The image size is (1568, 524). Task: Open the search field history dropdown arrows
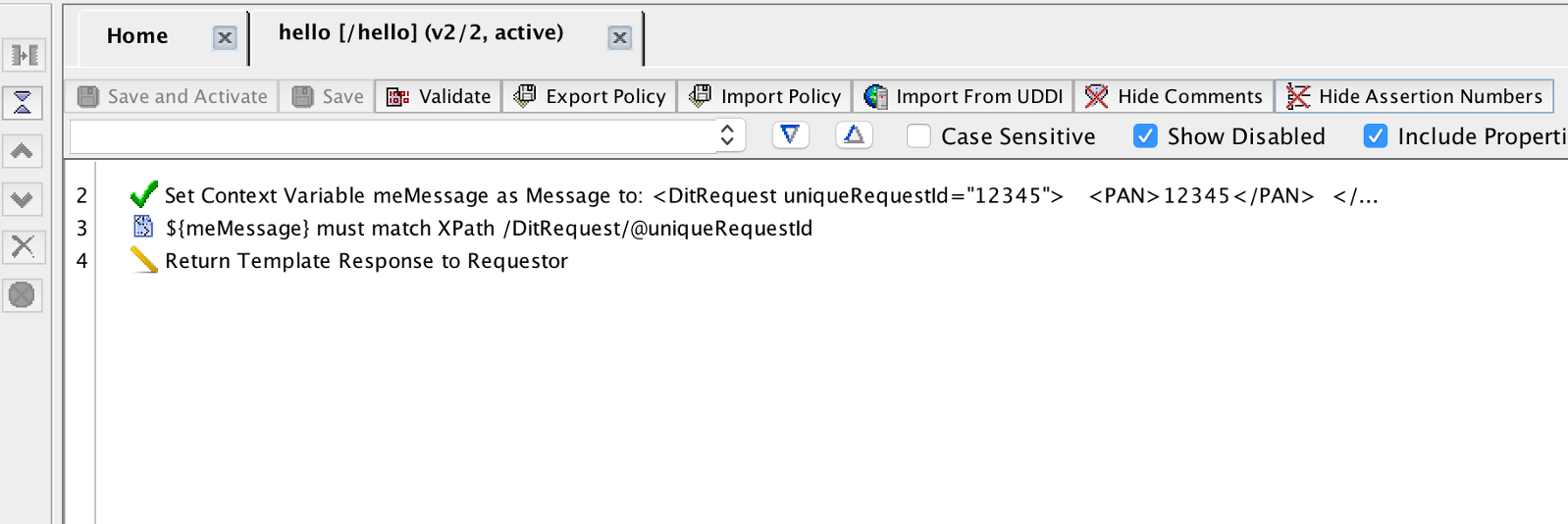[x=727, y=134]
